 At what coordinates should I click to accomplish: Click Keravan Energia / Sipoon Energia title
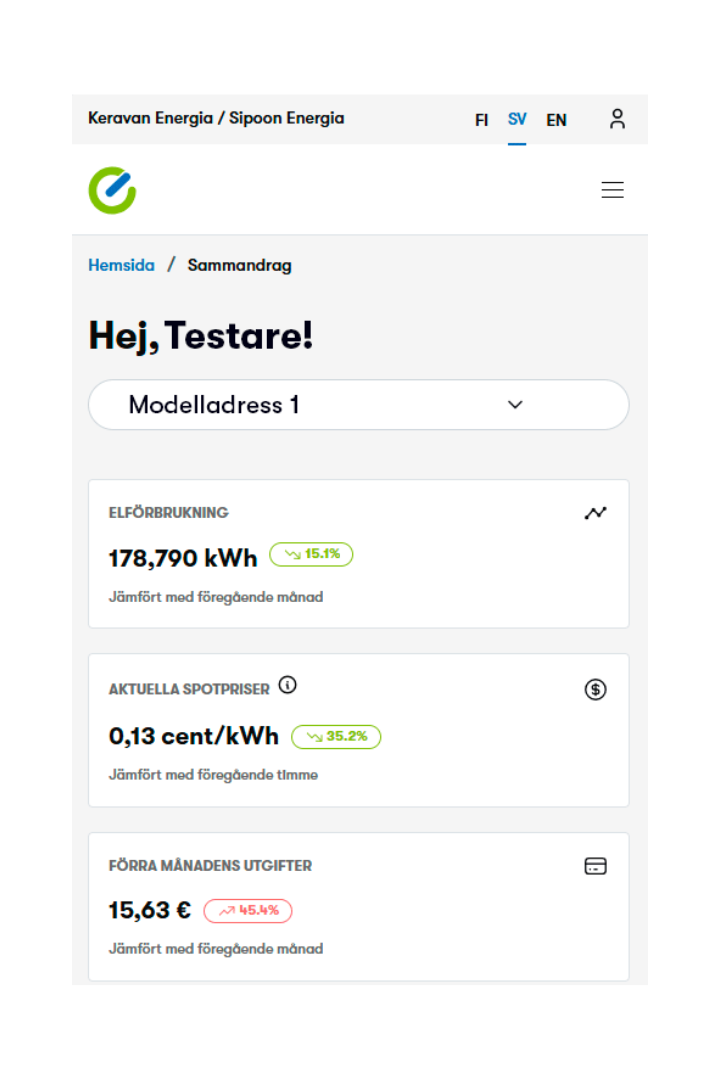[216, 118]
